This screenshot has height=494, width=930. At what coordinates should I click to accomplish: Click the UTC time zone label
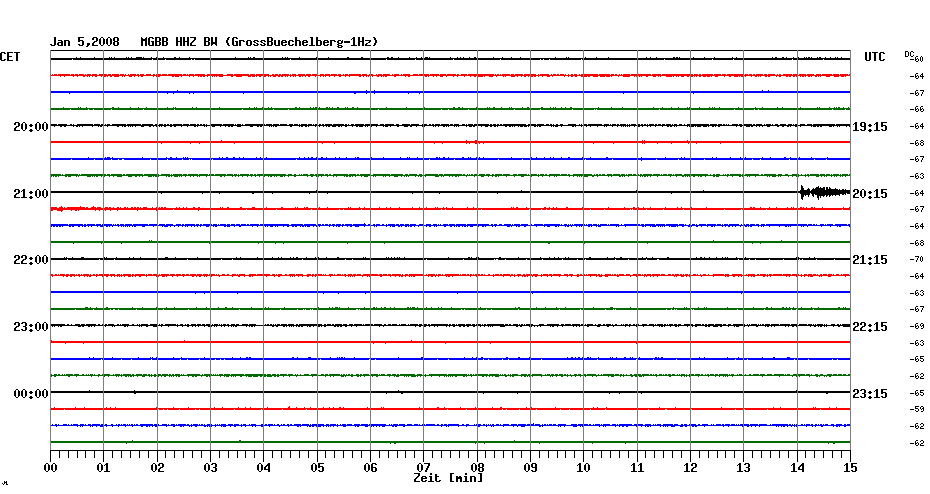pyautogui.click(x=875, y=57)
